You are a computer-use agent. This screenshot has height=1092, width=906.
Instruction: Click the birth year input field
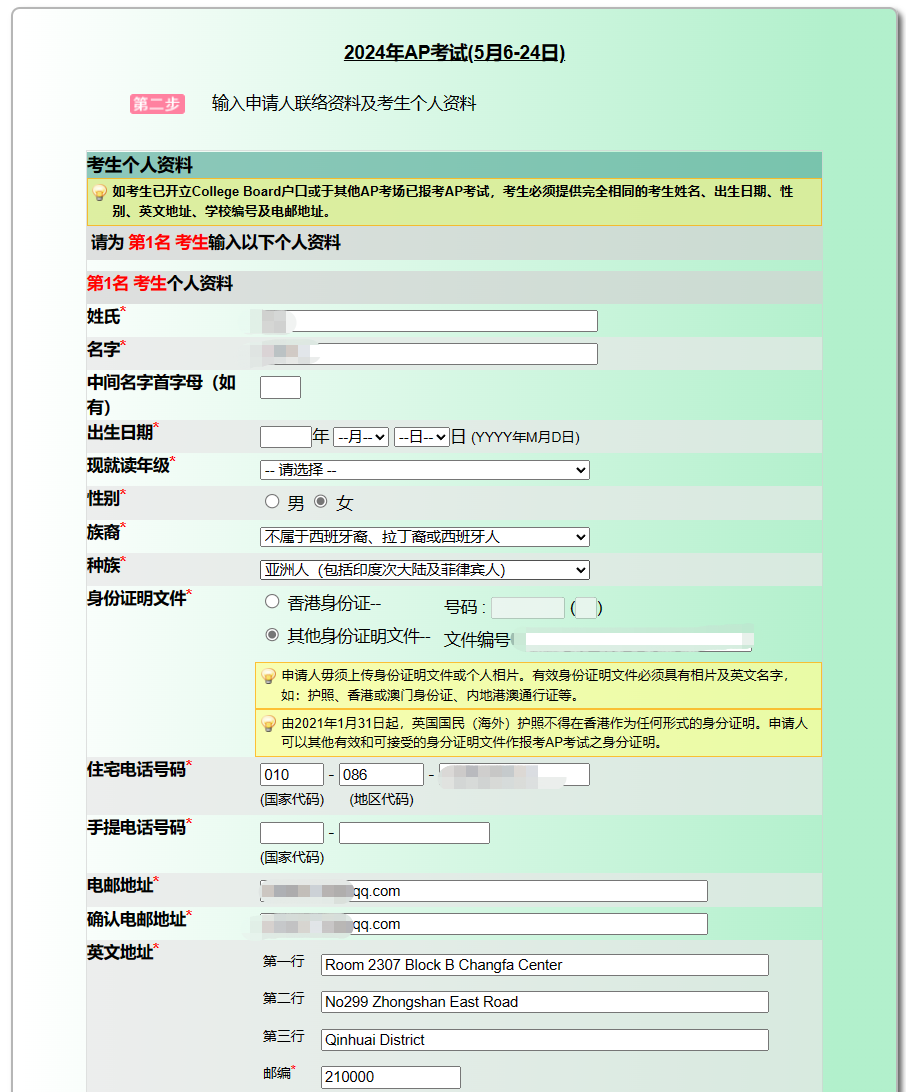[286, 437]
